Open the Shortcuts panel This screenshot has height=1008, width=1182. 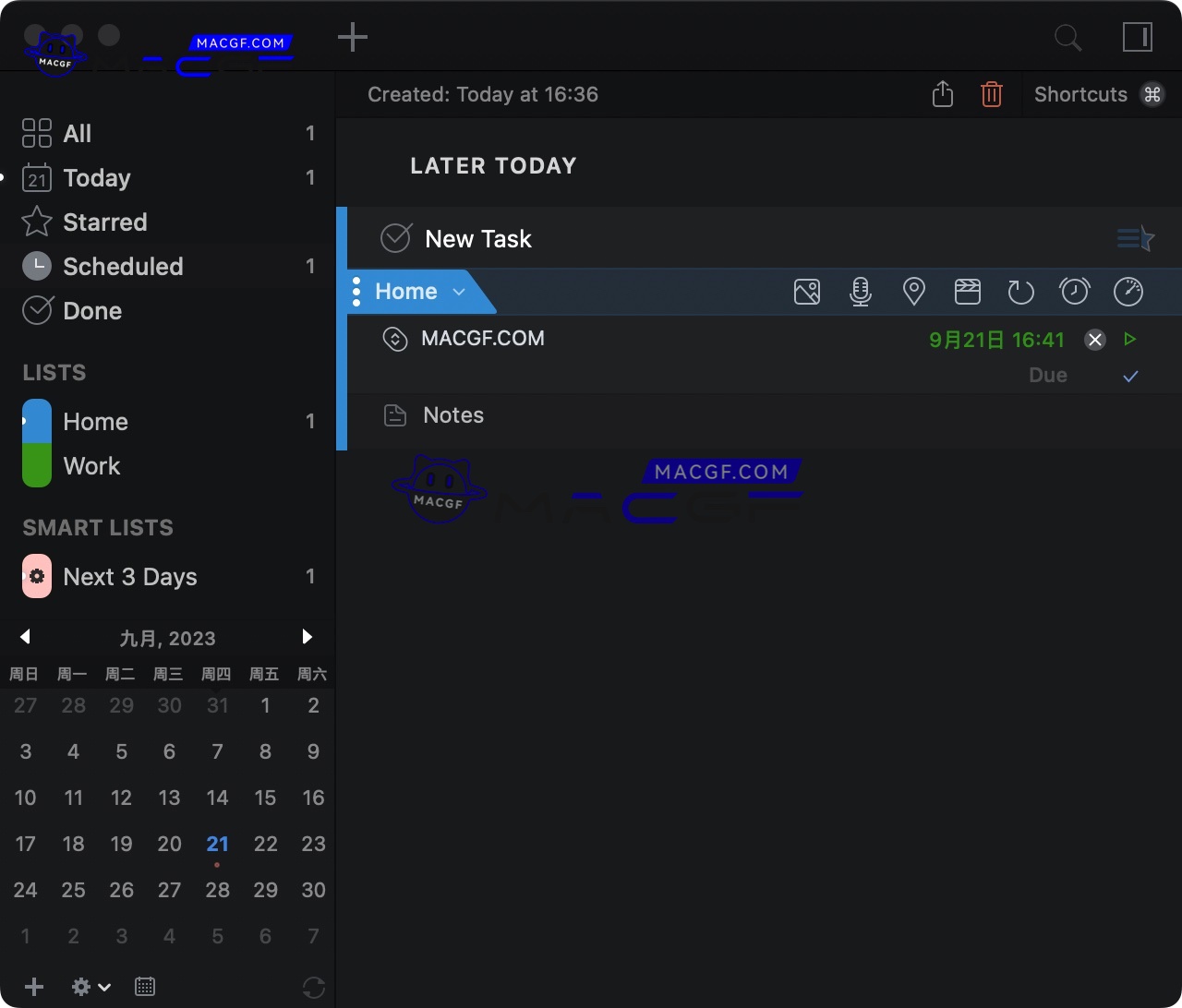pos(1080,93)
